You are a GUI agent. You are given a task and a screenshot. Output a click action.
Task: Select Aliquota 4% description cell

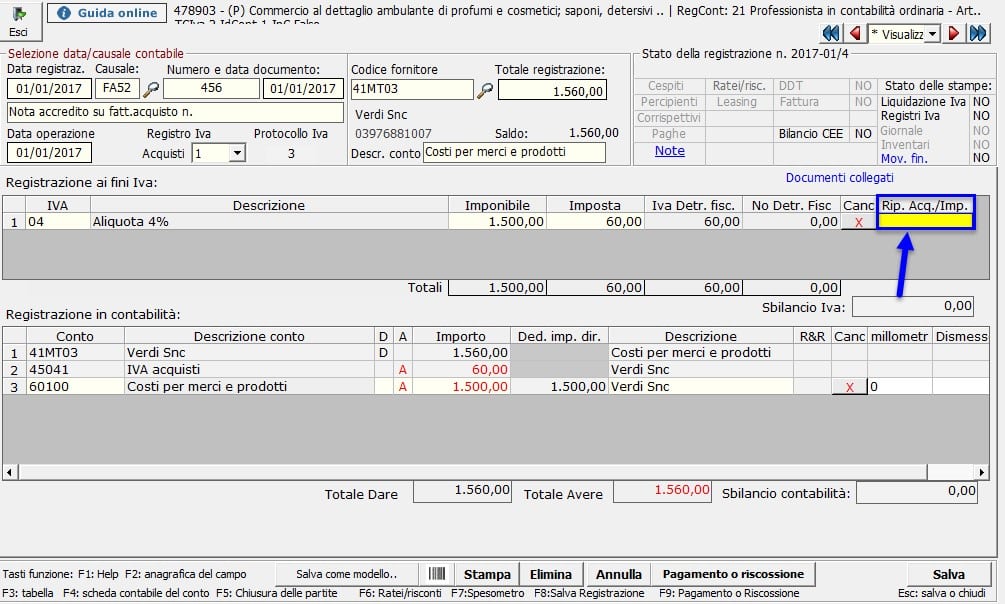pyautogui.click(x=269, y=222)
